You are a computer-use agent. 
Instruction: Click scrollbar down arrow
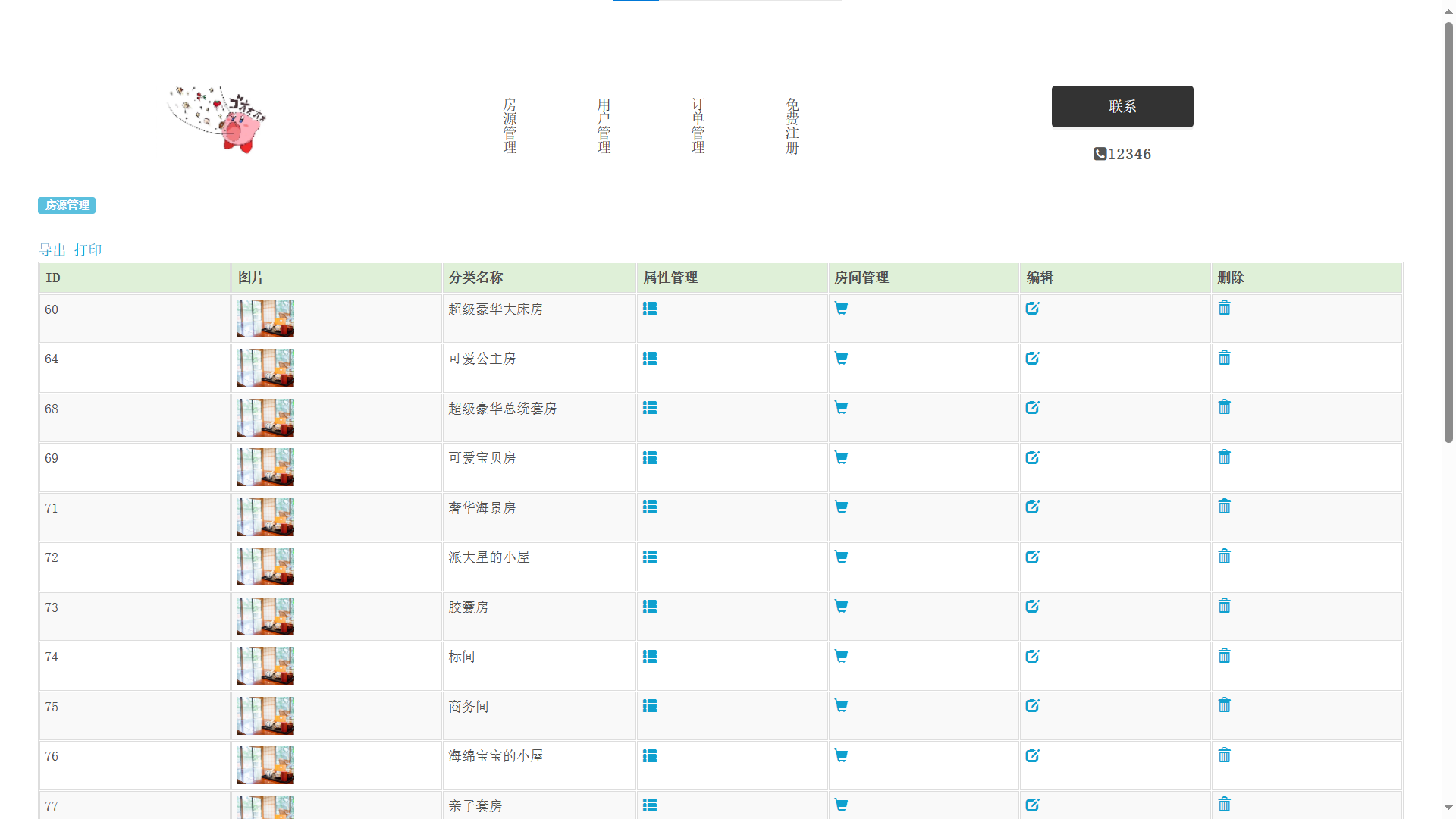(x=1448, y=808)
